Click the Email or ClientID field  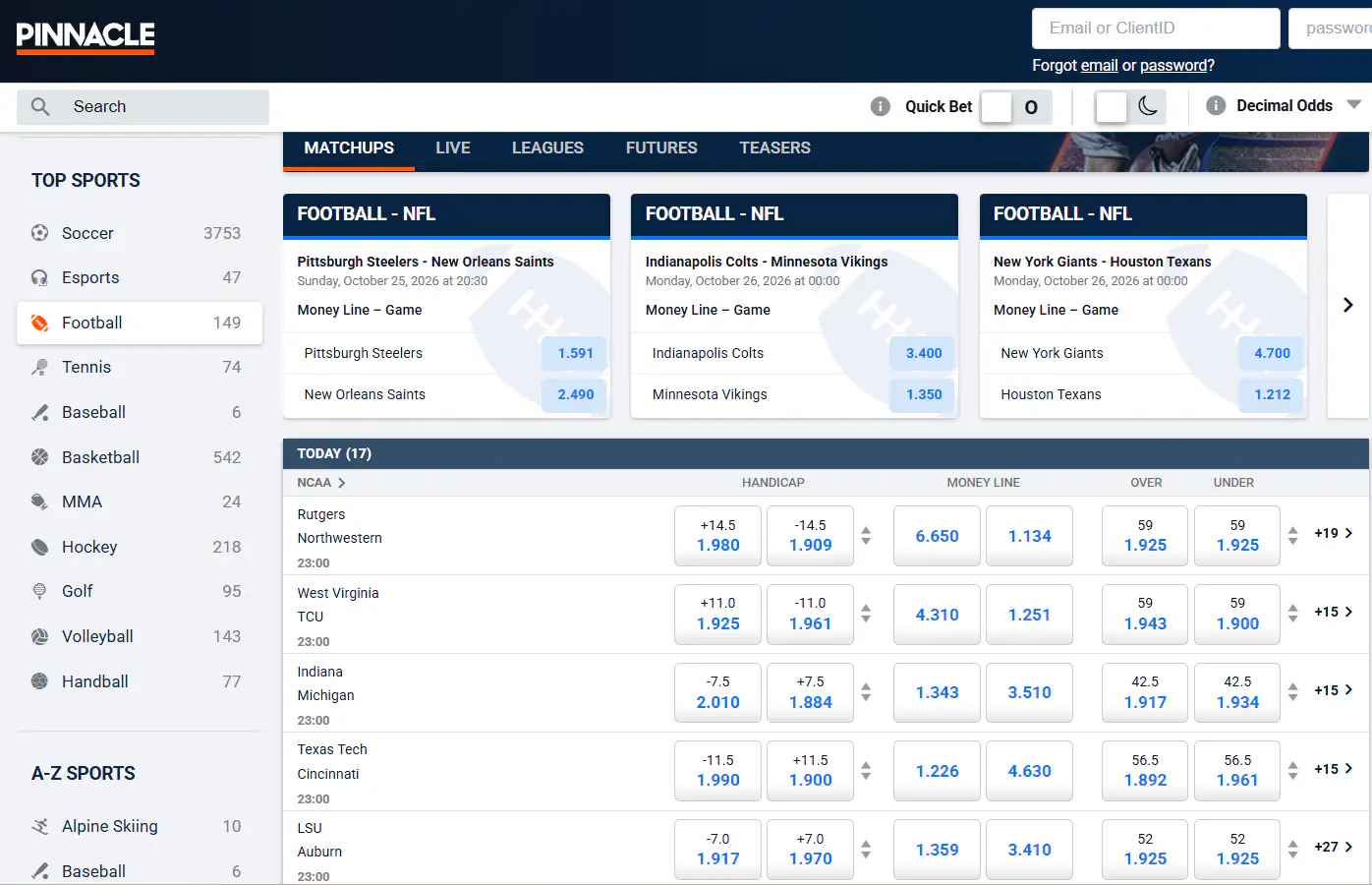[1156, 29]
